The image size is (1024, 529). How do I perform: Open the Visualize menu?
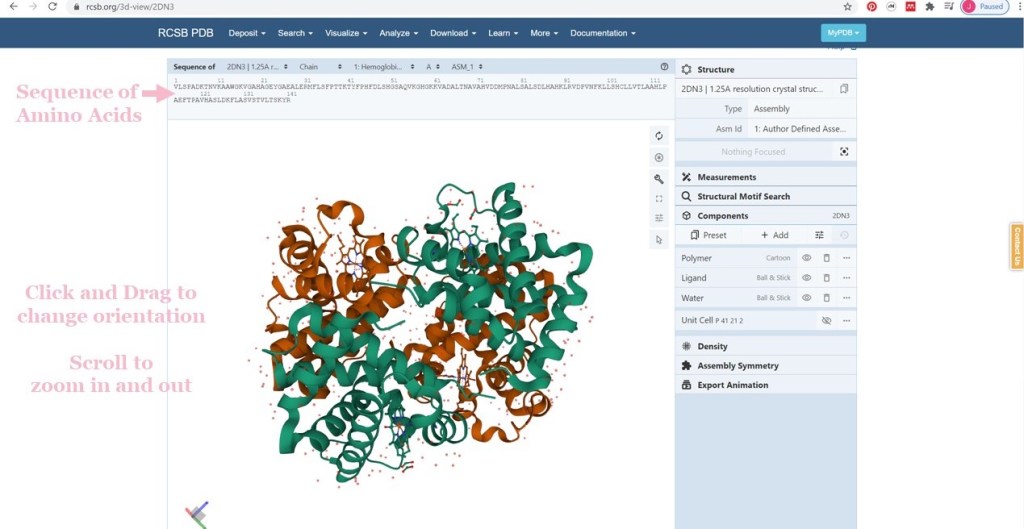coord(346,33)
